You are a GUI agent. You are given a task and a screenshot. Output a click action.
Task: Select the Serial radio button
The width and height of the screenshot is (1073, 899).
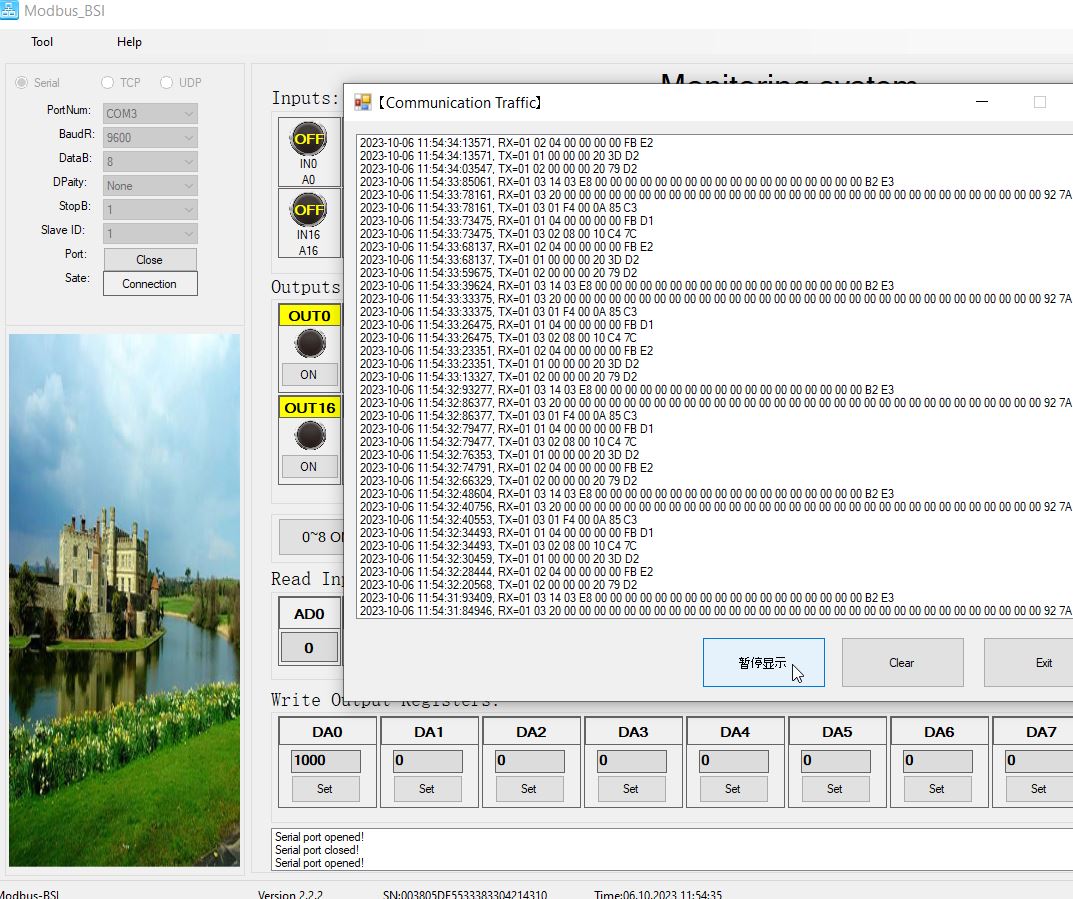click(21, 83)
